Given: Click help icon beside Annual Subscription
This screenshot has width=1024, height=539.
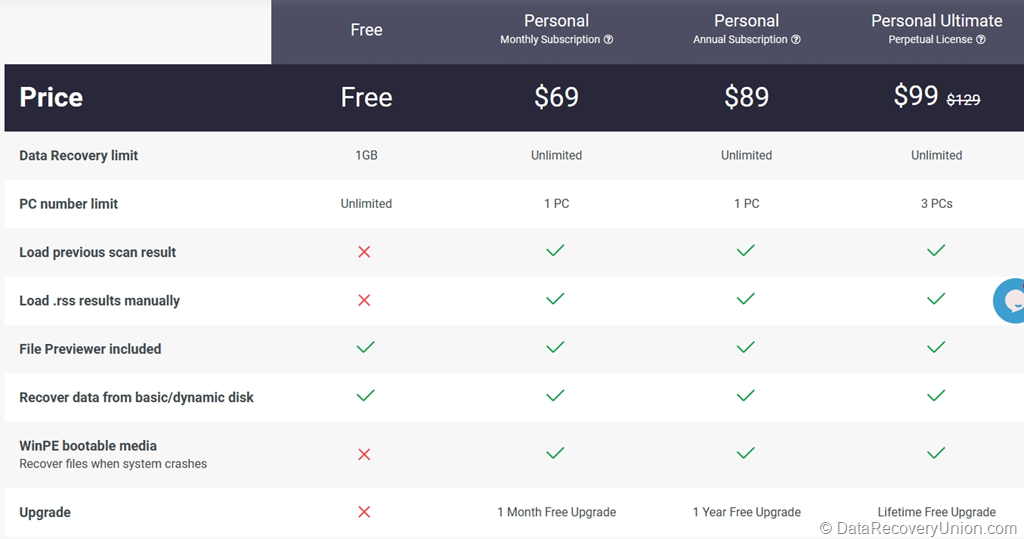Looking at the screenshot, I should click(x=795, y=39).
